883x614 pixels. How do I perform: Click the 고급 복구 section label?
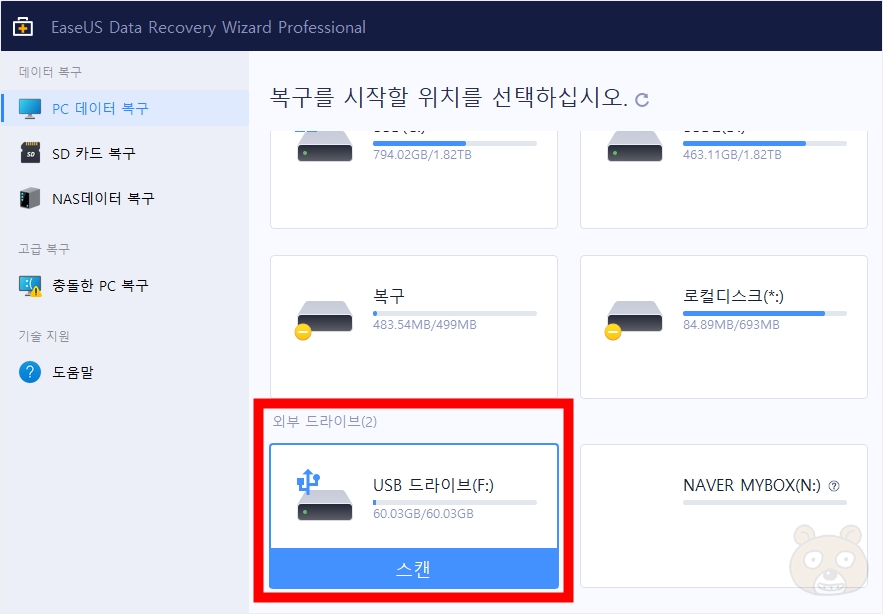pyautogui.click(x=44, y=249)
